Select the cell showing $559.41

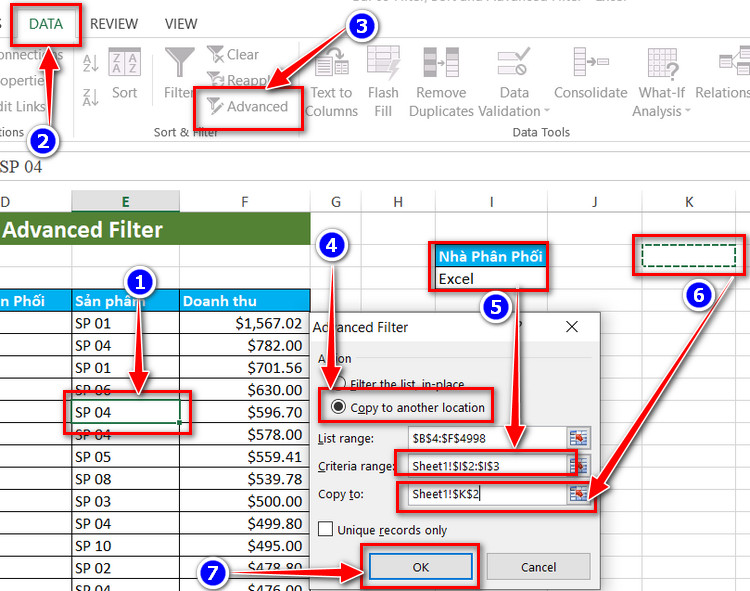click(x=245, y=457)
